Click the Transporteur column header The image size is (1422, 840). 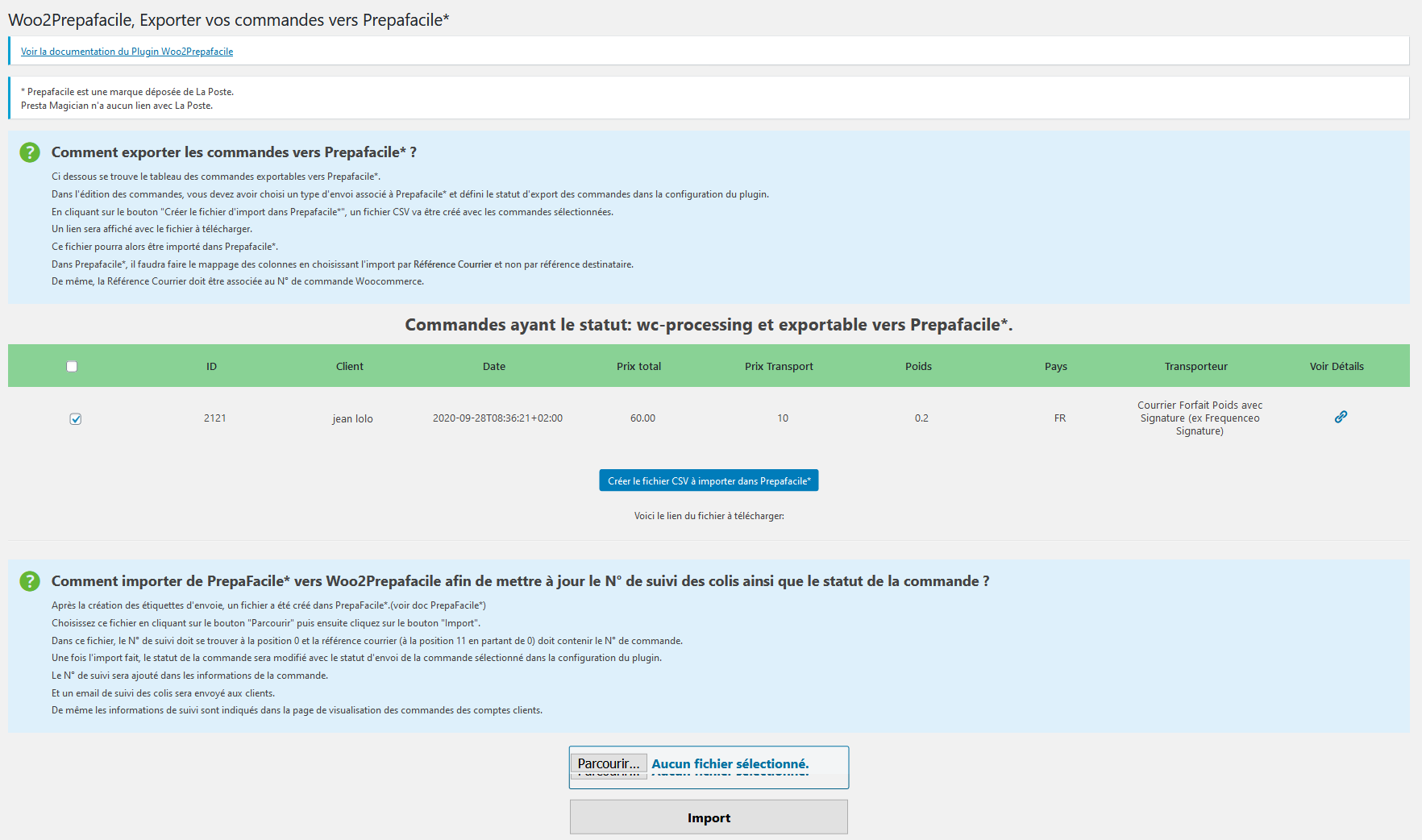(1196, 366)
